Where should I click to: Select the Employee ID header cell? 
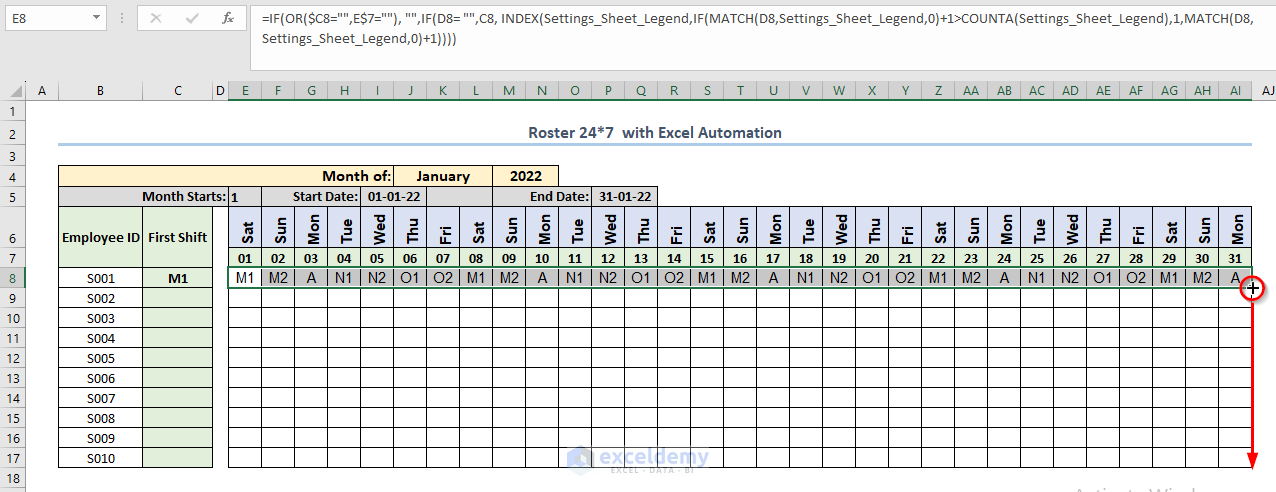pyautogui.click(x=100, y=237)
